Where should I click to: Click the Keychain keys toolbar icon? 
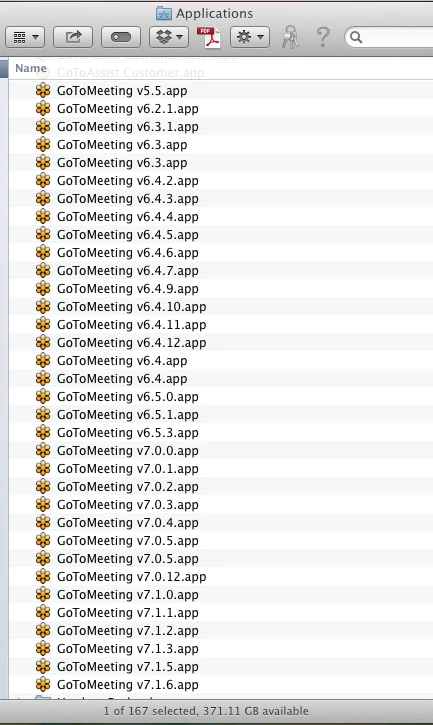pyautogui.click(x=290, y=37)
